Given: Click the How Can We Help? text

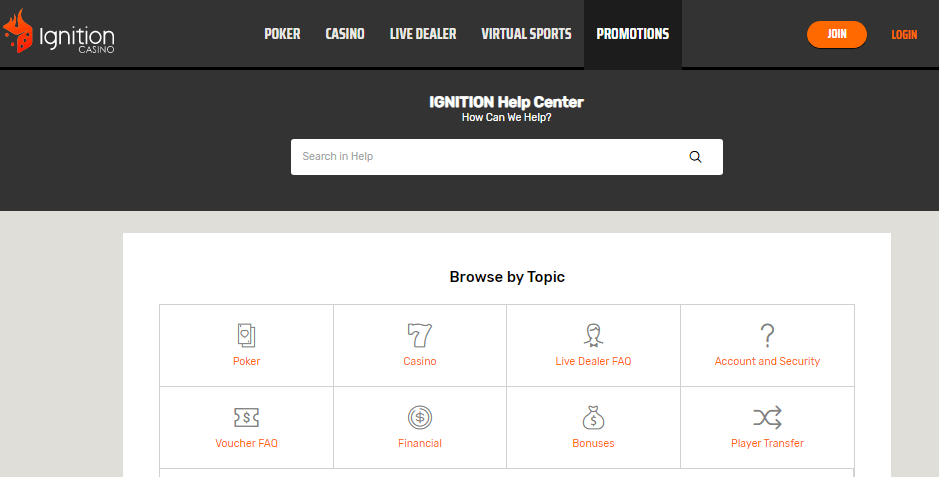Looking at the screenshot, I should coord(507,118).
